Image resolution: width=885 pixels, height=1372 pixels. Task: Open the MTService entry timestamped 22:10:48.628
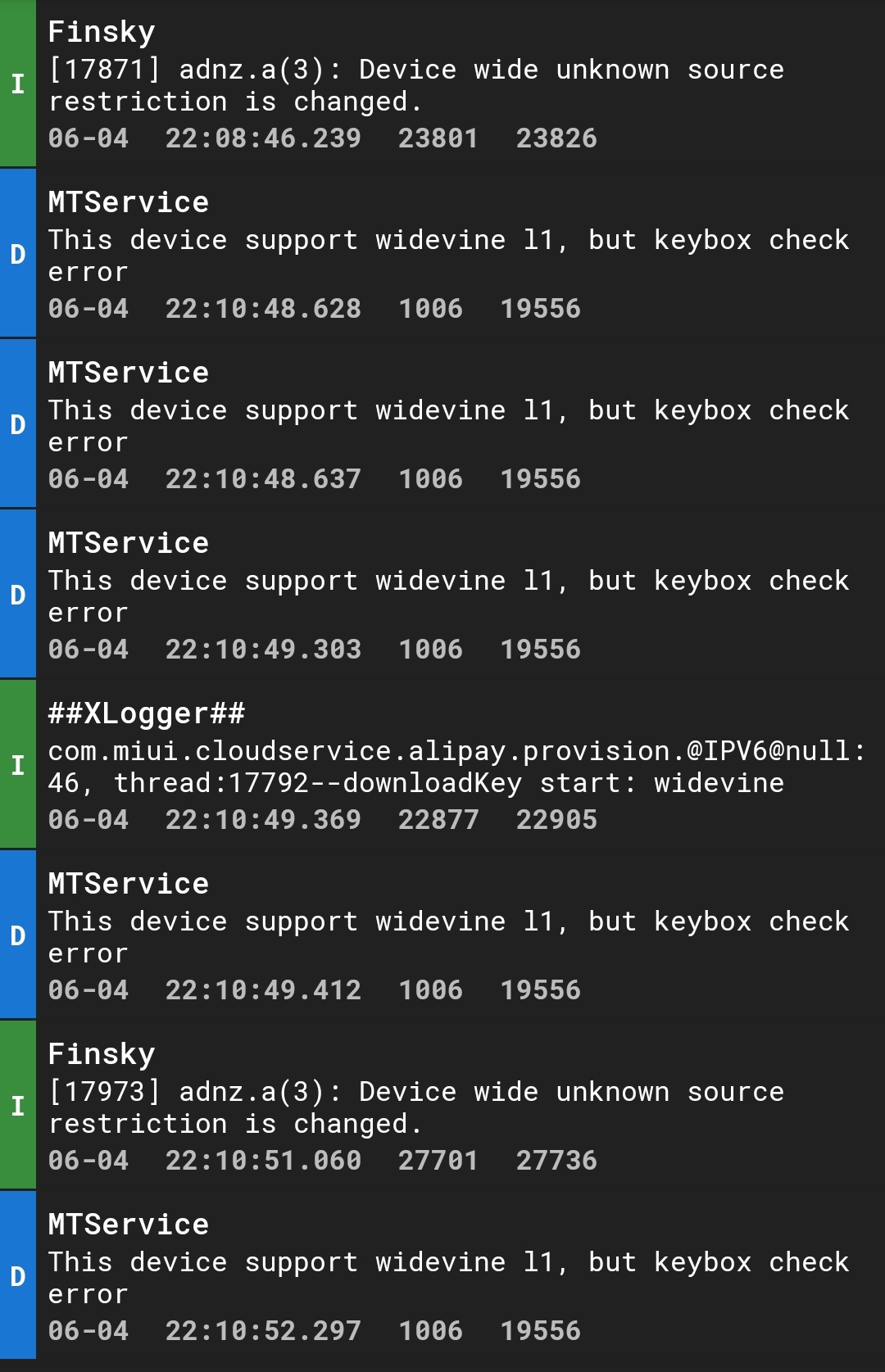click(x=442, y=253)
